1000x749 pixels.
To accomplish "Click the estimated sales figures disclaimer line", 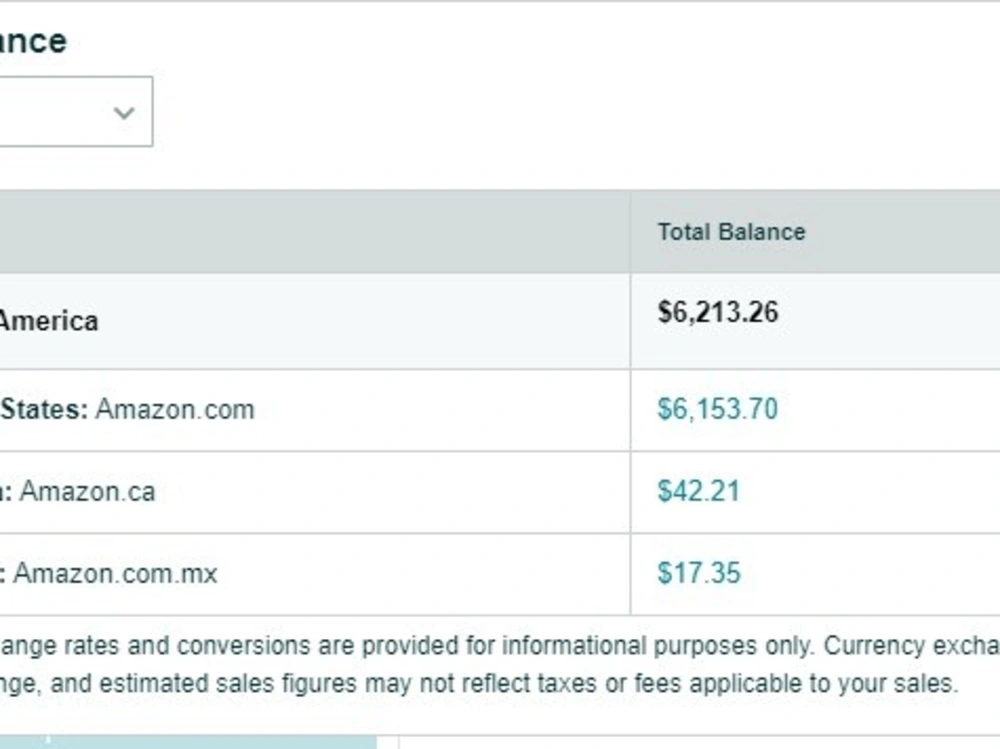I will pos(478,683).
